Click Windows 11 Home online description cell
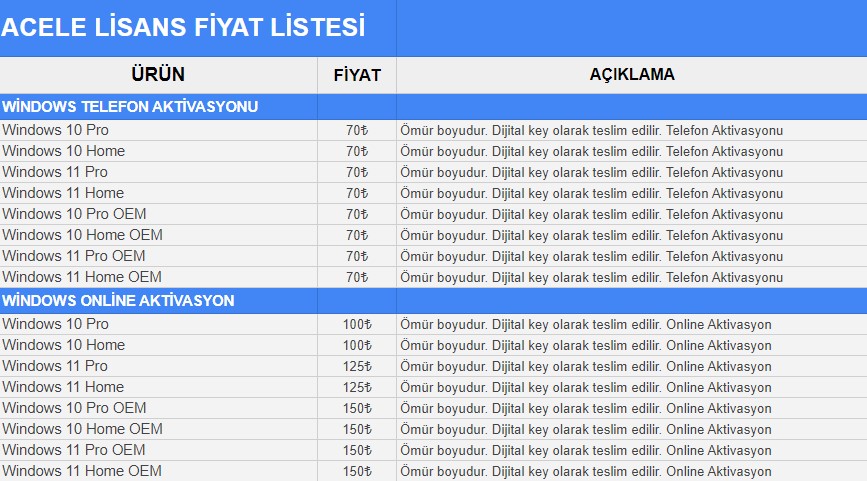The width and height of the screenshot is (867, 481). (x=631, y=387)
